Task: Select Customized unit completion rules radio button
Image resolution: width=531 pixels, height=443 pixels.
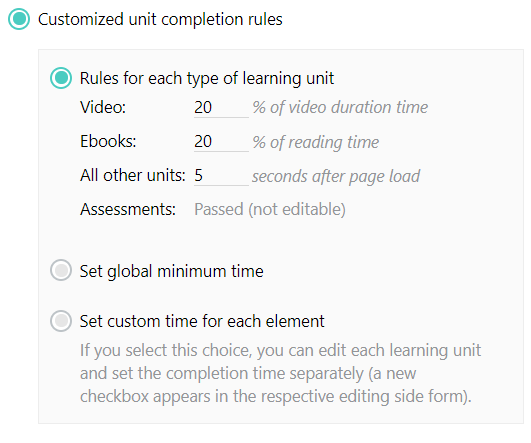Action: coord(19,19)
